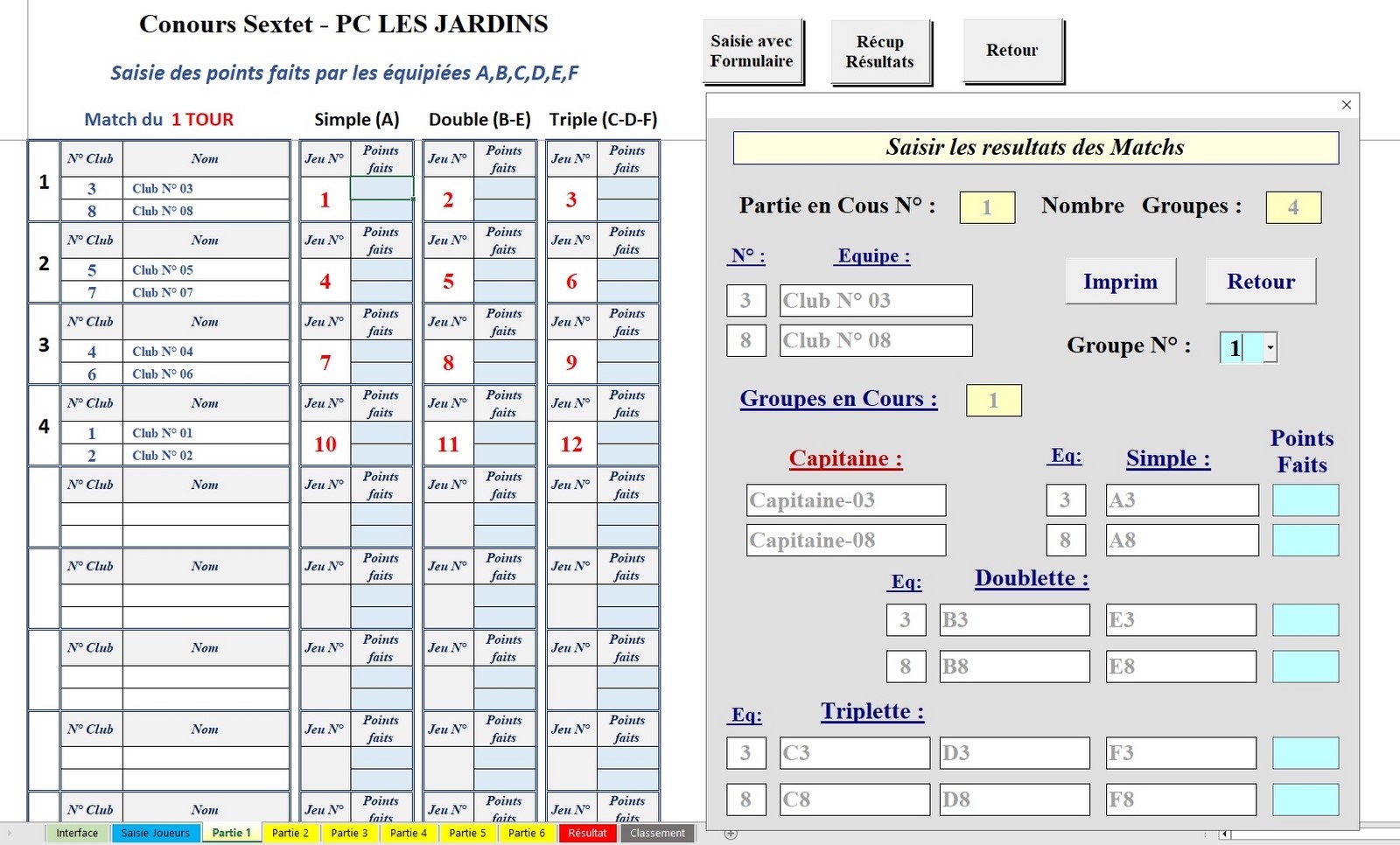Select the 'Club N° 05' name cell
Viewport: 1400px width, 845px height.
(x=206, y=269)
